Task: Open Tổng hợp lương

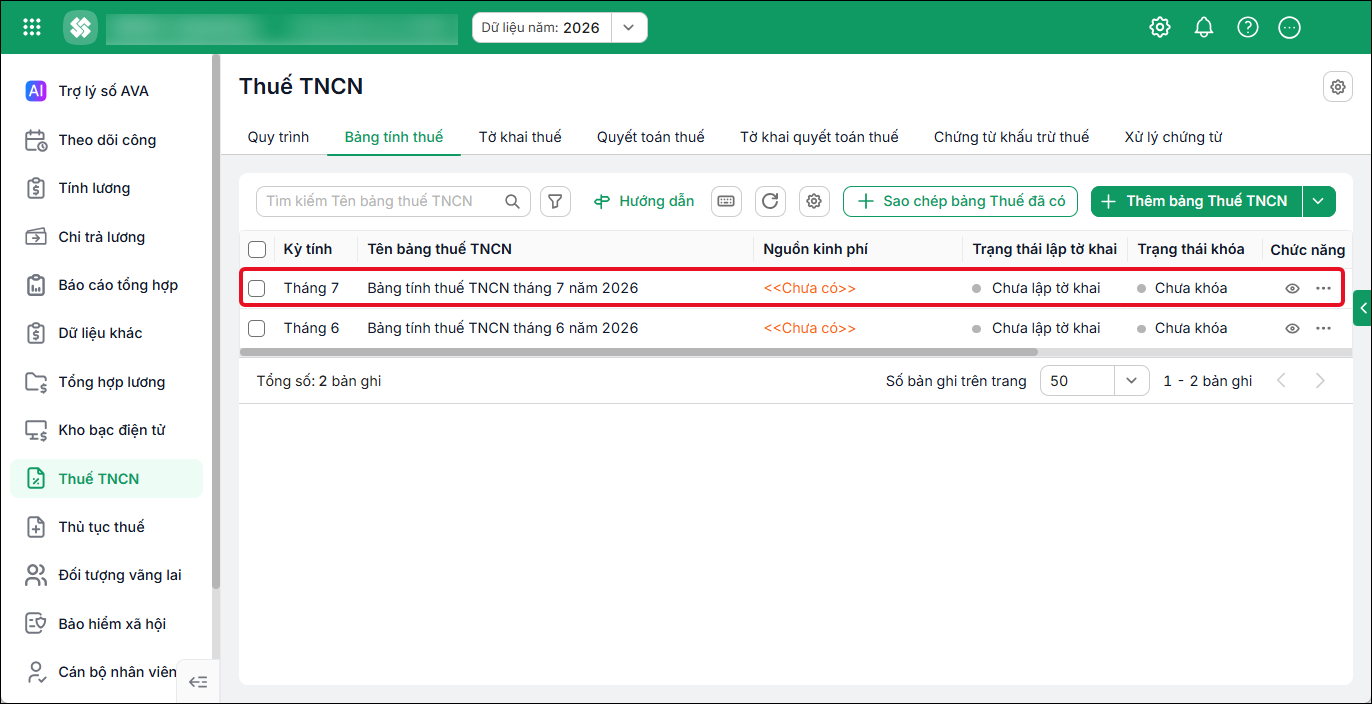Action: (x=109, y=382)
